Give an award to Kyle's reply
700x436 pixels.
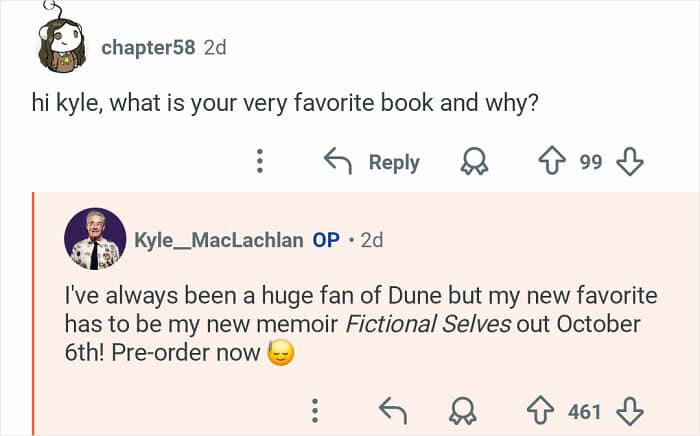461,410
